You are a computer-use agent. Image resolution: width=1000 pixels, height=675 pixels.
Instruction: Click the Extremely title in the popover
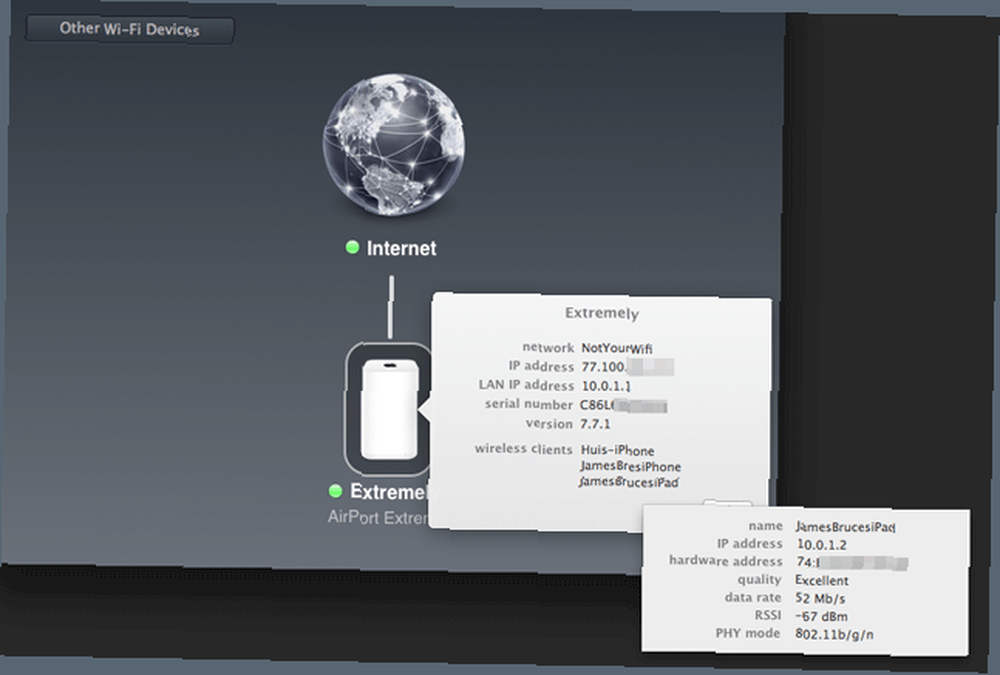click(601, 313)
